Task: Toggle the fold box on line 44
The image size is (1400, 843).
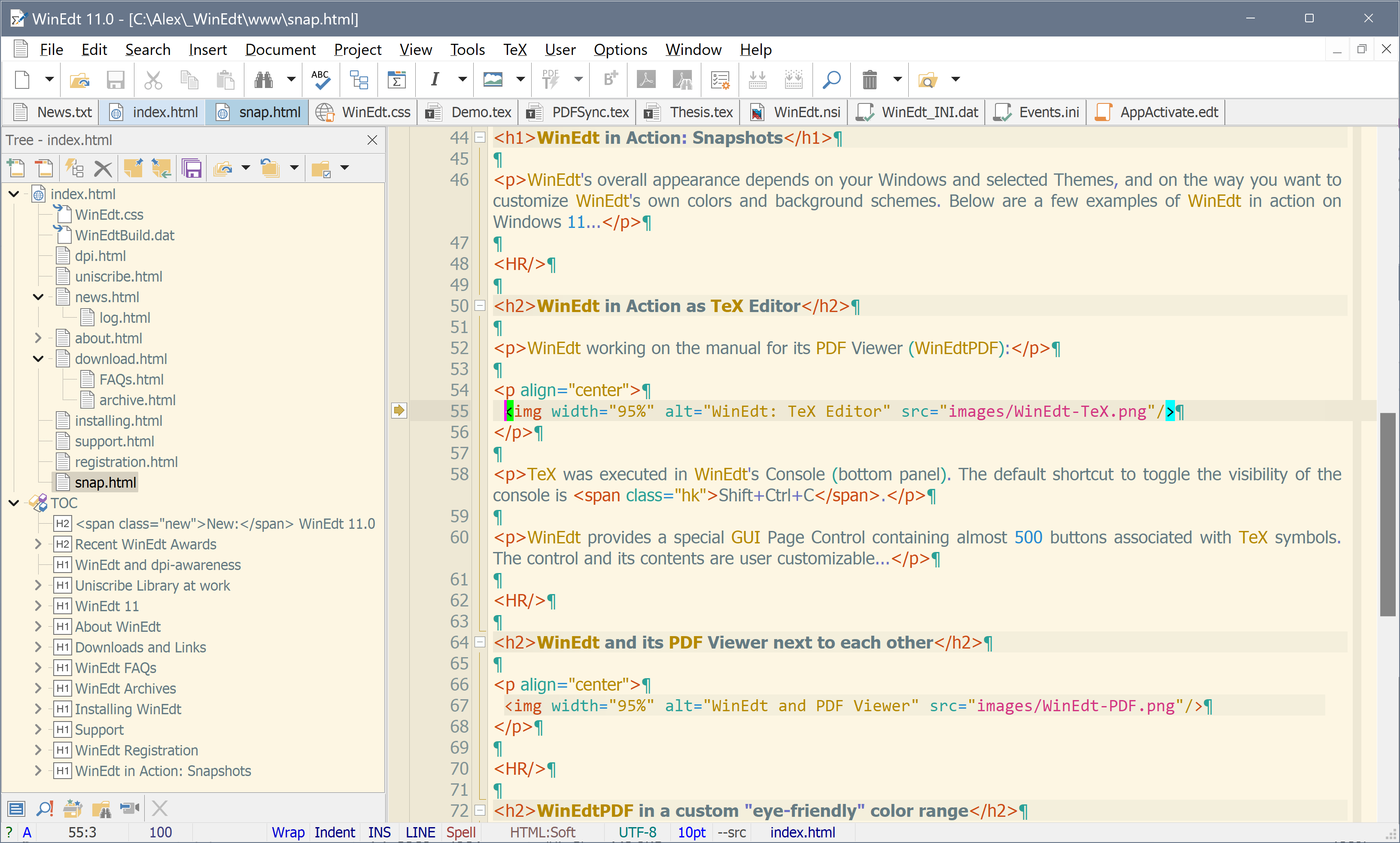Action: (480, 137)
